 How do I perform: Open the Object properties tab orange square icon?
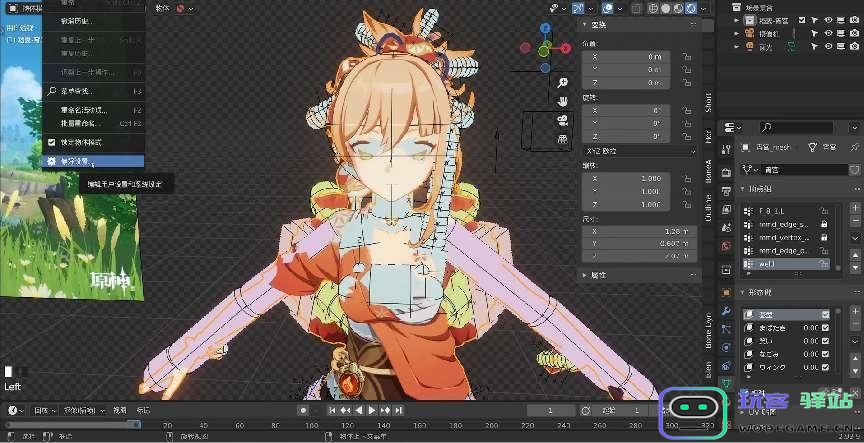pyautogui.click(x=726, y=292)
